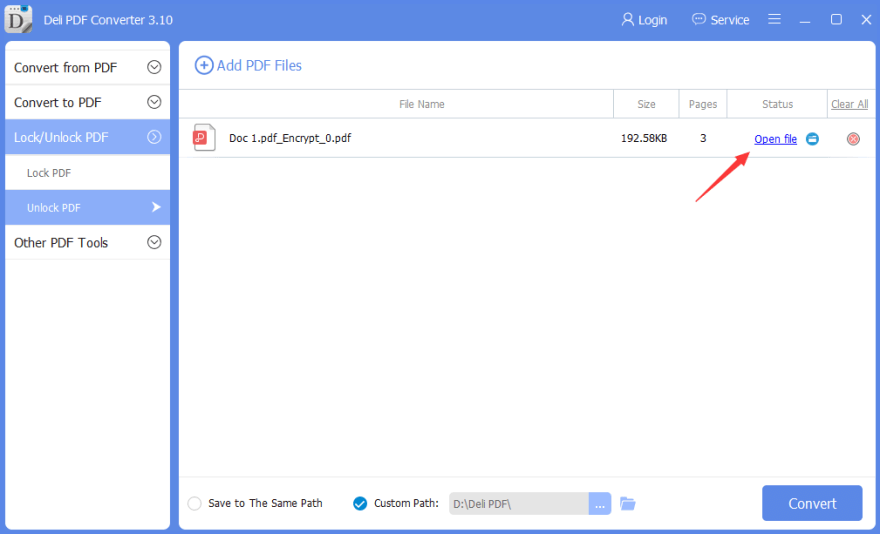The image size is (880, 534).
Task: Open the output folder icon beside path
Action: click(x=628, y=503)
